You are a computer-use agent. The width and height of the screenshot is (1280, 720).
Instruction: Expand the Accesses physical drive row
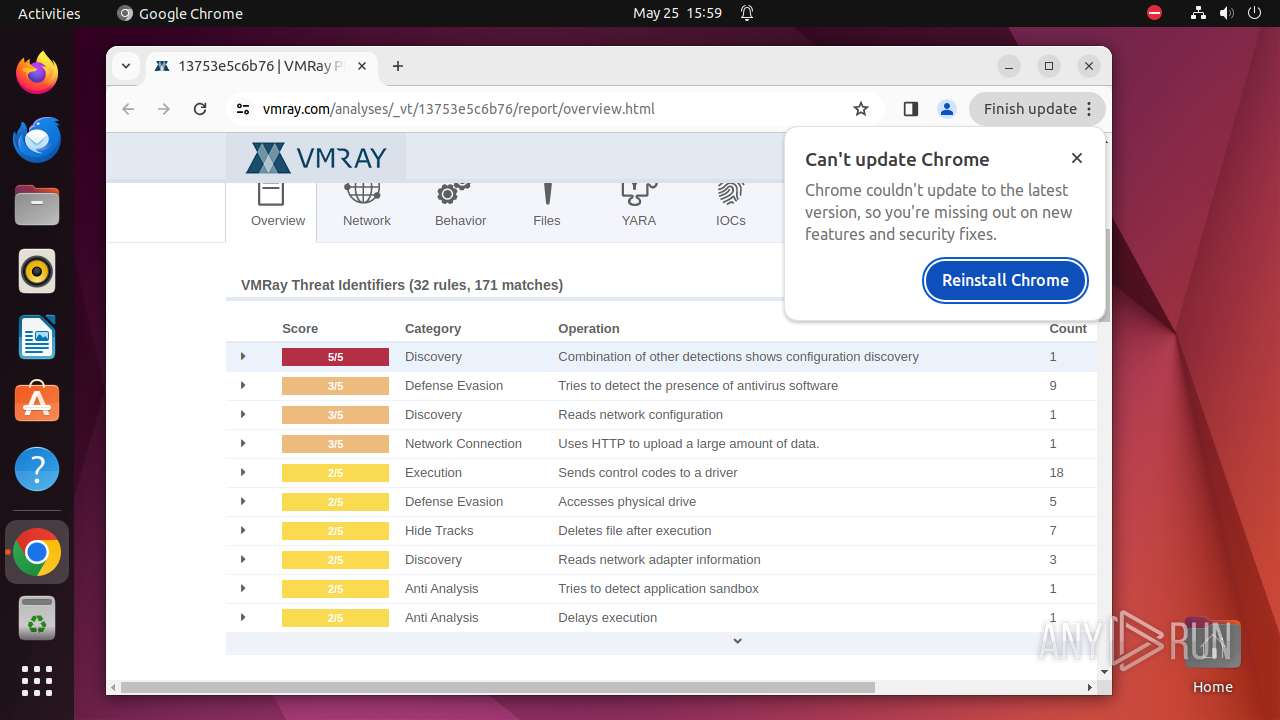coord(243,501)
